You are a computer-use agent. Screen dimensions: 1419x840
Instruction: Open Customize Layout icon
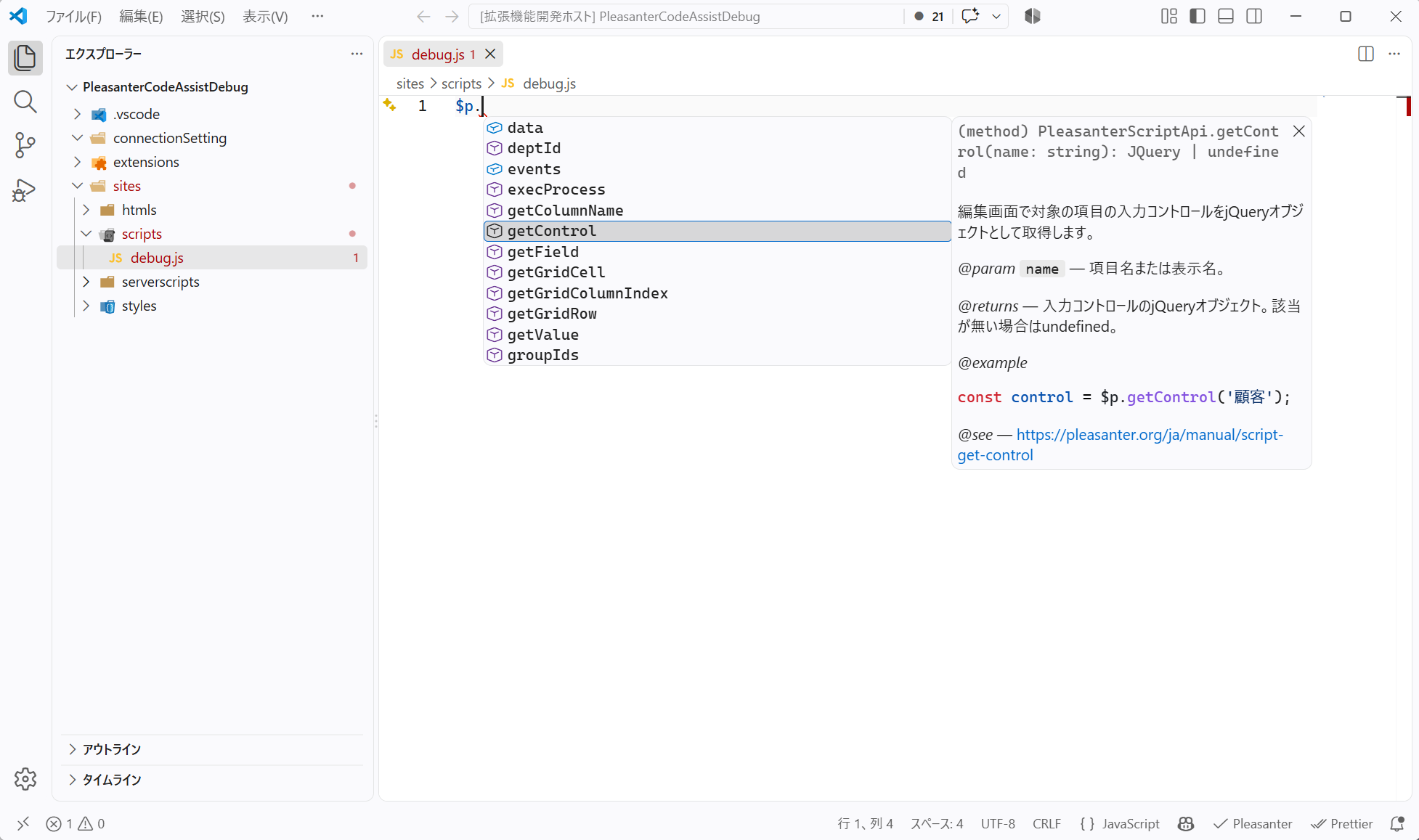[x=1169, y=16]
